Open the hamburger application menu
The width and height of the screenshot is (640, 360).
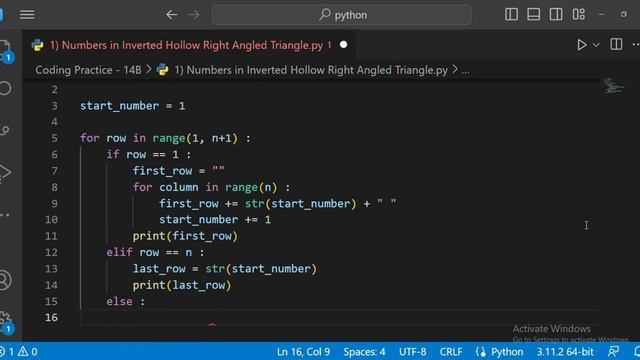pyautogui.click(x=27, y=15)
